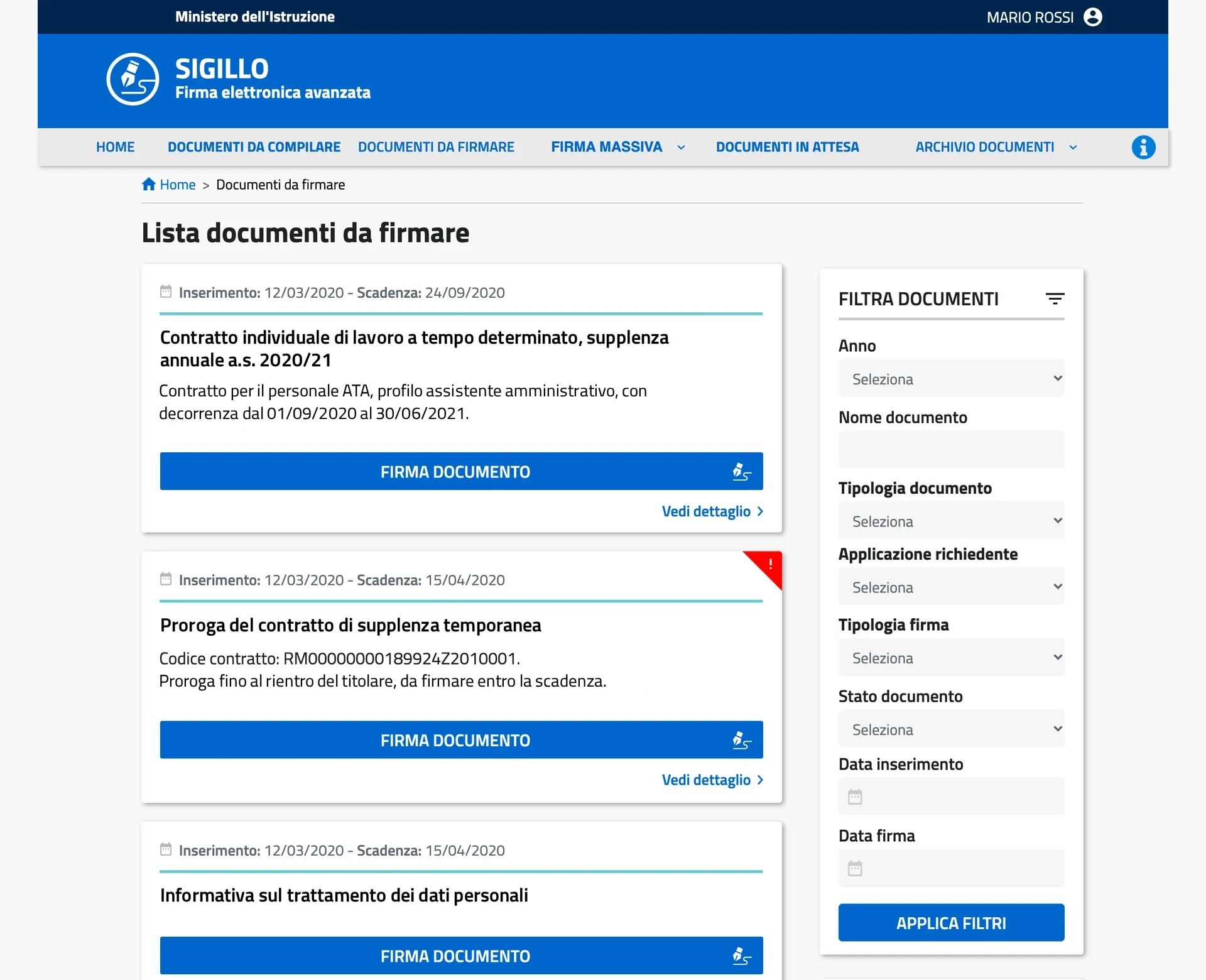Sign the Contratto individuale di lavoro document
This screenshot has height=980, width=1206.
461,471
